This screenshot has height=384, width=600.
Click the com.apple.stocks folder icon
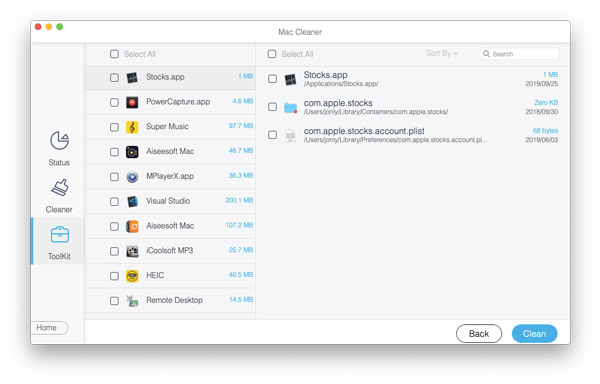[x=290, y=107]
